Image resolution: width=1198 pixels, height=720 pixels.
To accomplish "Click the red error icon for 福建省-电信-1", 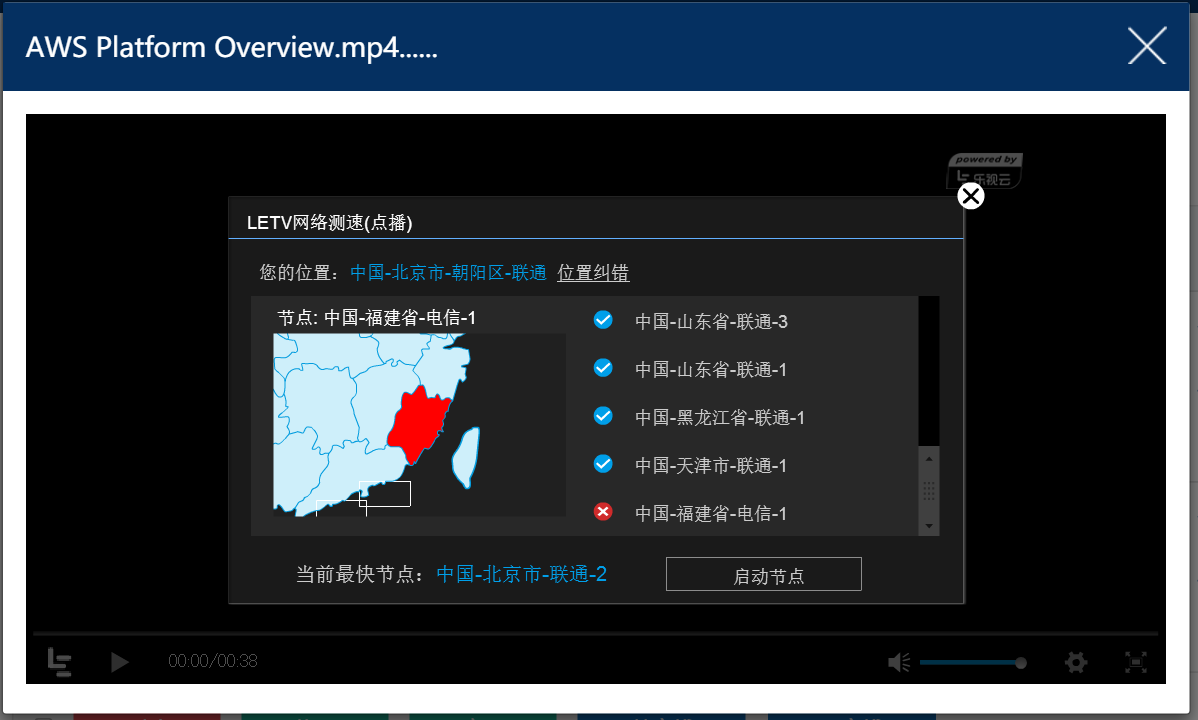I will [603, 511].
